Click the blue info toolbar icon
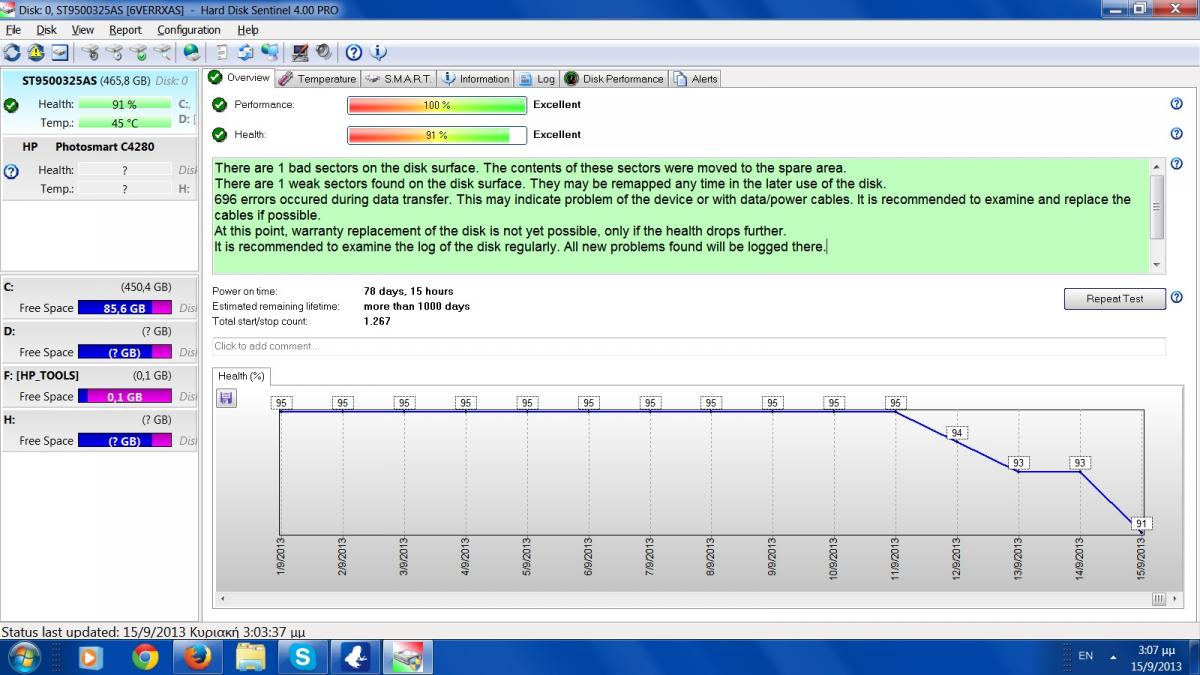1200x675 pixels. point(378,52)
